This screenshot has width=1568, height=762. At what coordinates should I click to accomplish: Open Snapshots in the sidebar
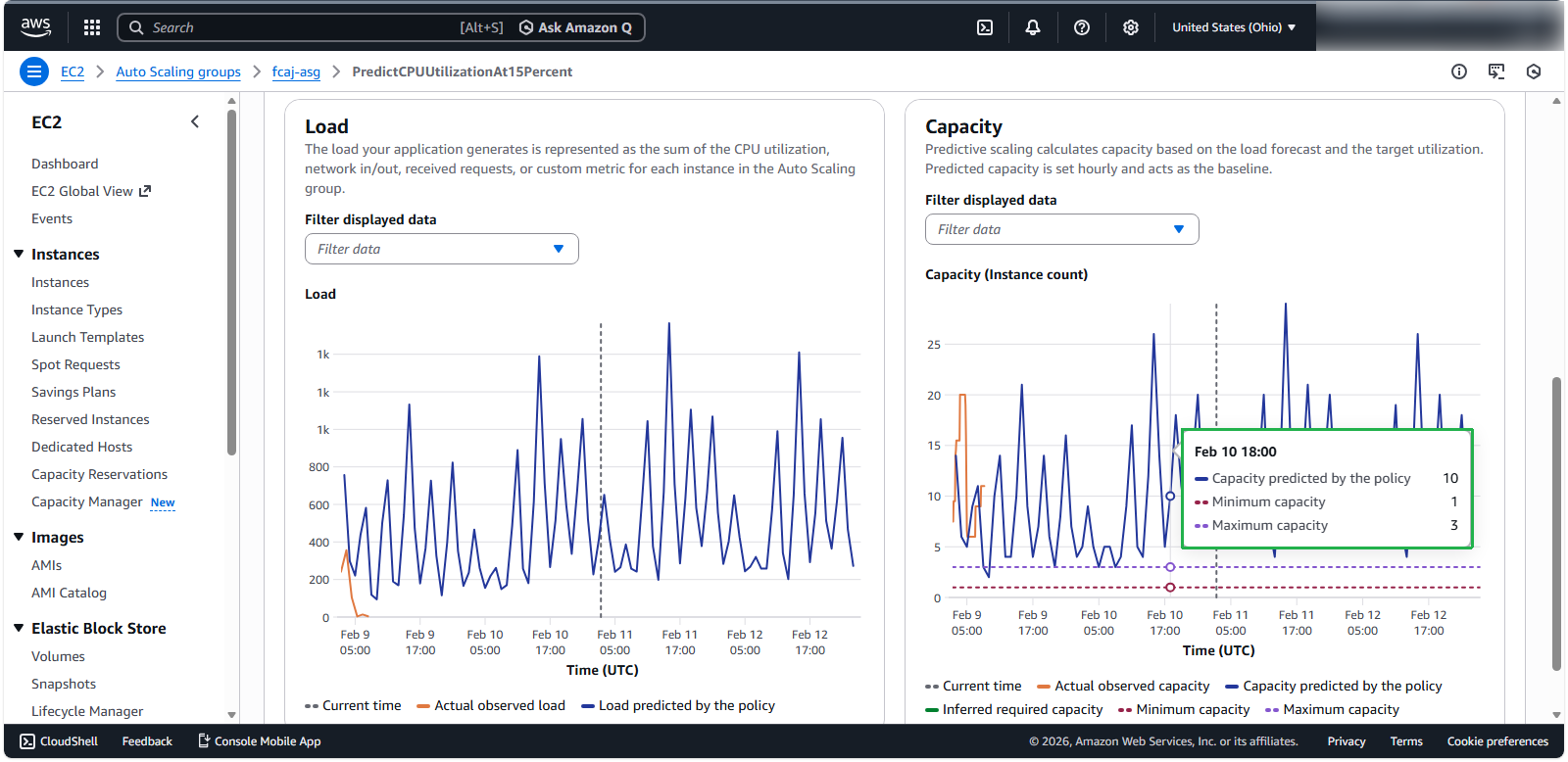click(x=64, y=684)
